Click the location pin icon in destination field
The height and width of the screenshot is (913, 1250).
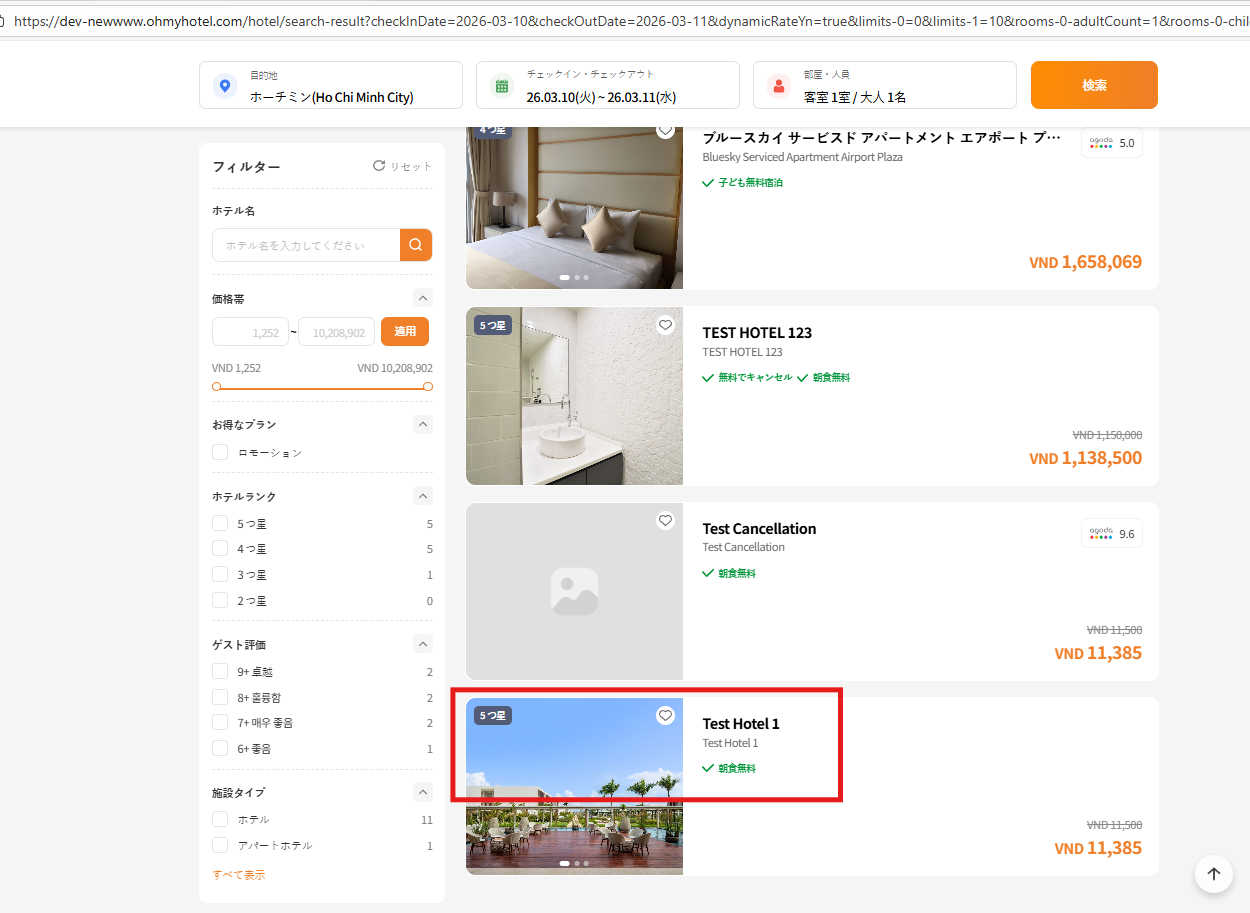tap(225, 86)
